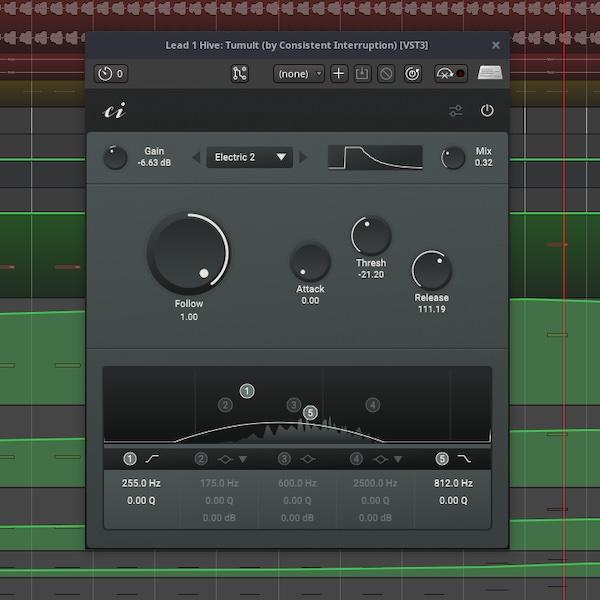Click the 2500.0 Hz frequency value
600x600 pixels.
click(x=375, y=483)
